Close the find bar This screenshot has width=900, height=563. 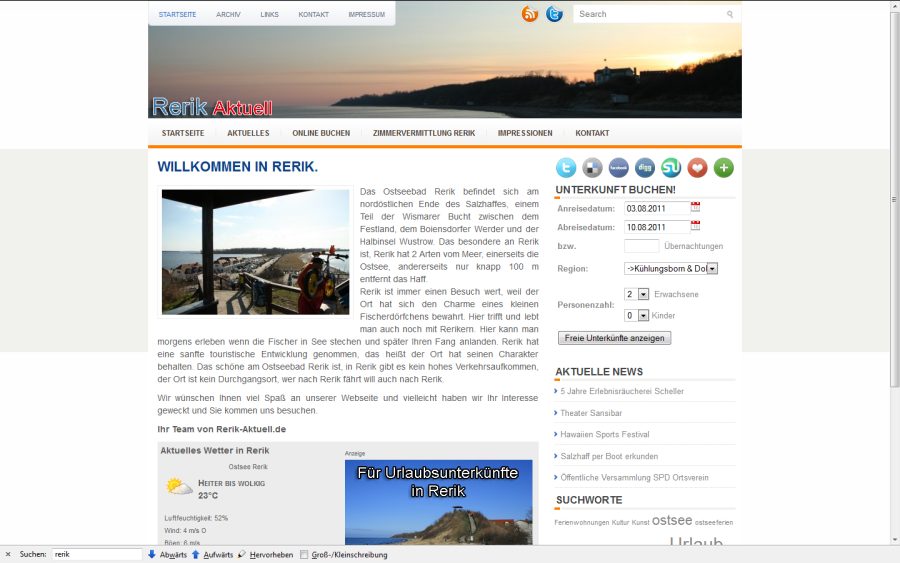(8, 554)
